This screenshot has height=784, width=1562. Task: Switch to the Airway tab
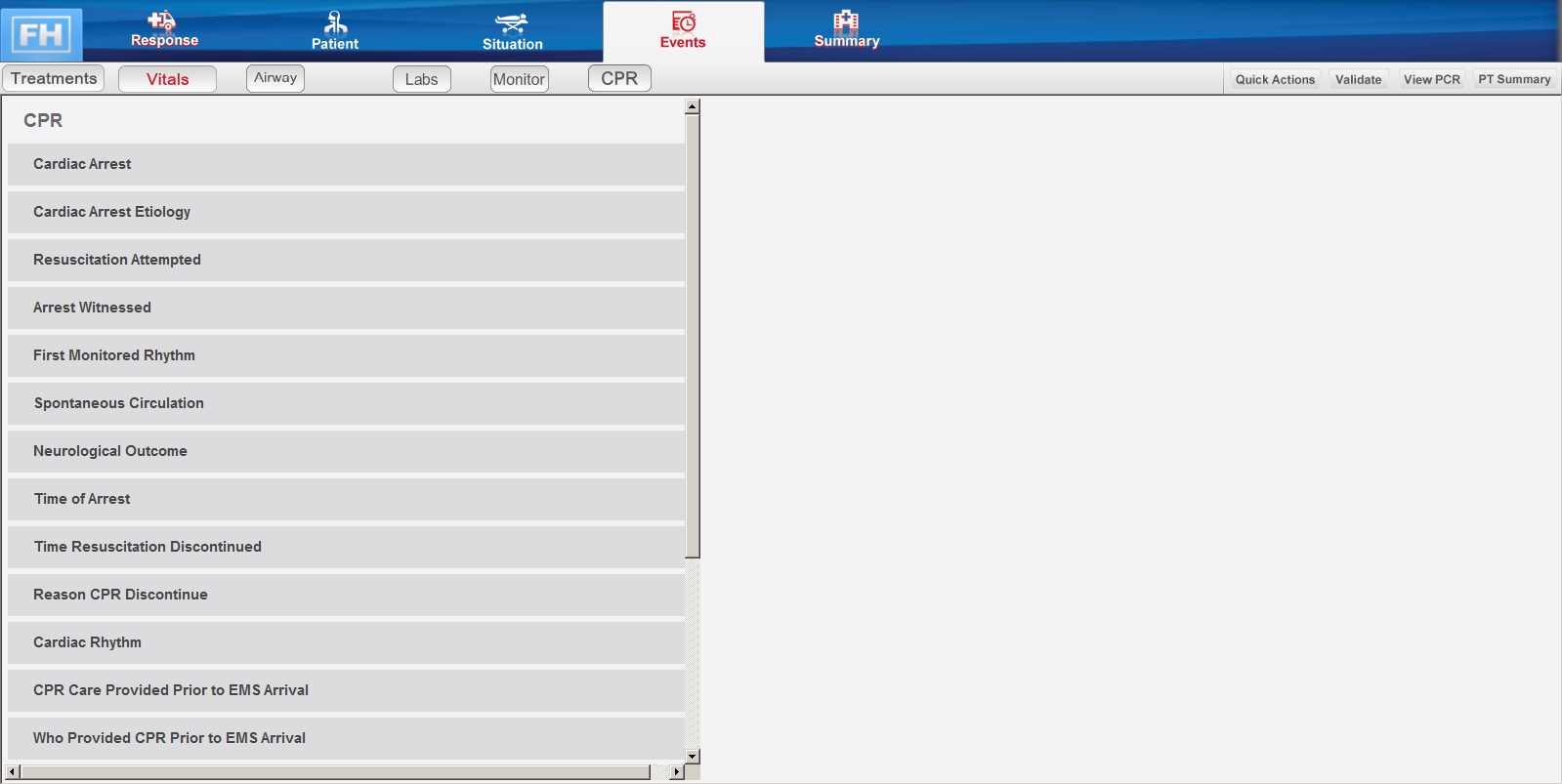tap(275, 78)
